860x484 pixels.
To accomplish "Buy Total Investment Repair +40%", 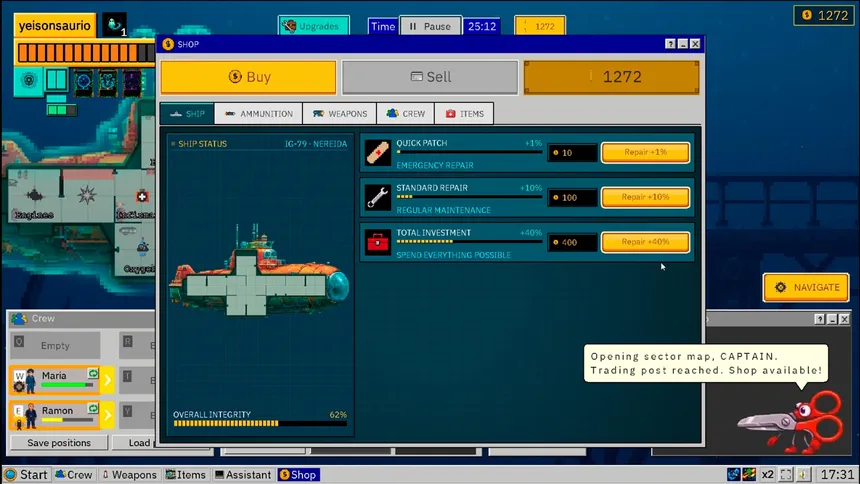I will pyautogui.click(x=646, y=242).
